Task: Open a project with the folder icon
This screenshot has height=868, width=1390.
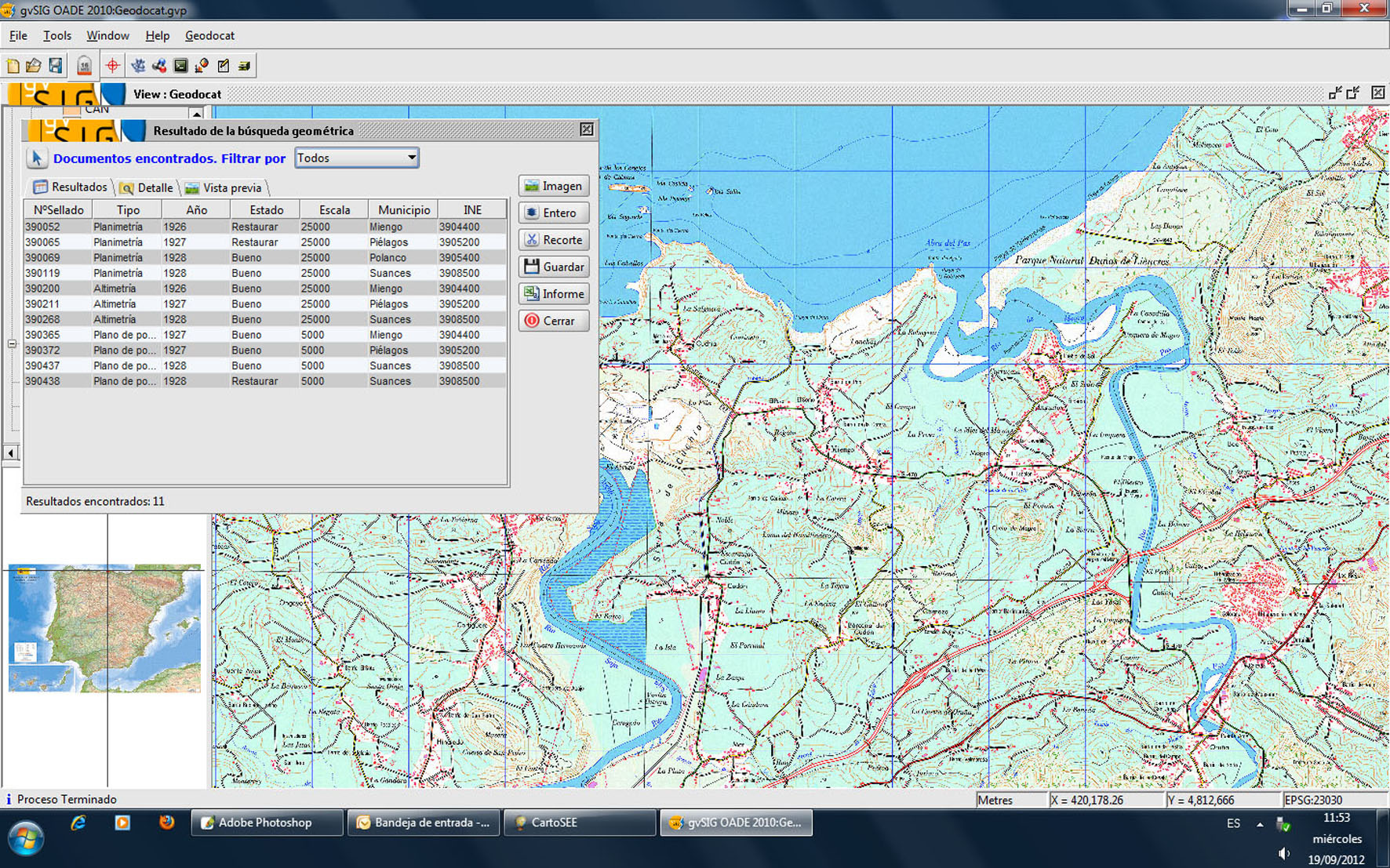Action: 34,66
